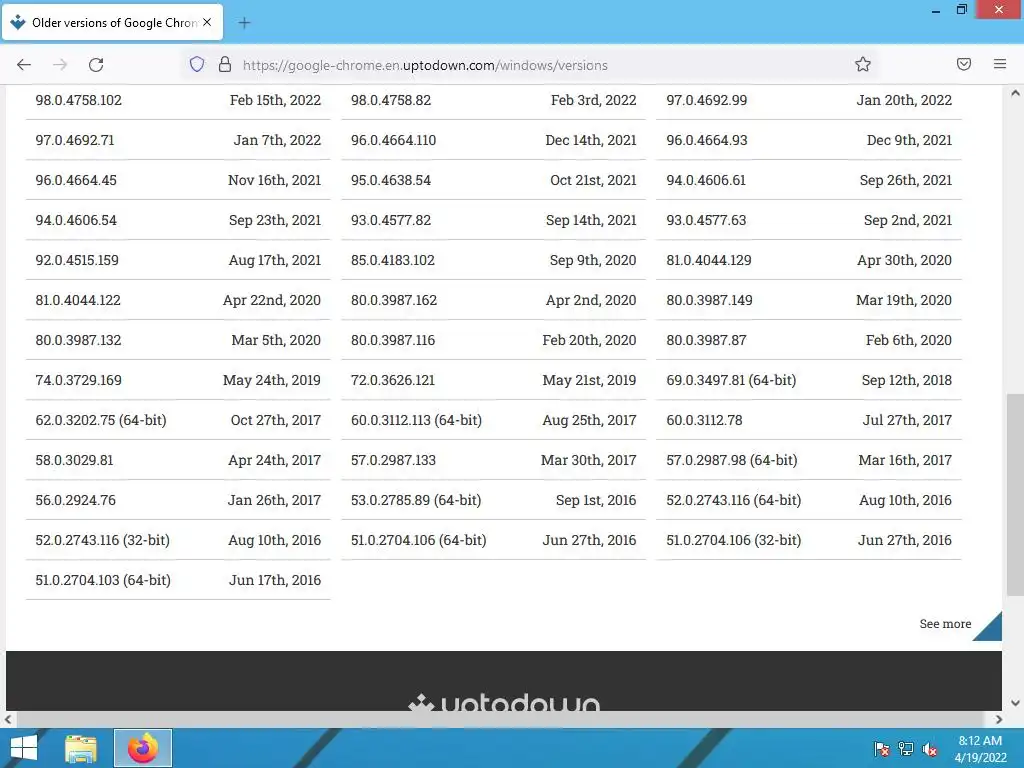The height and width of the screenshot is (768, 1024).
Task: Select version 69.0.3497.81 (64-bit)
Action: 808,379
